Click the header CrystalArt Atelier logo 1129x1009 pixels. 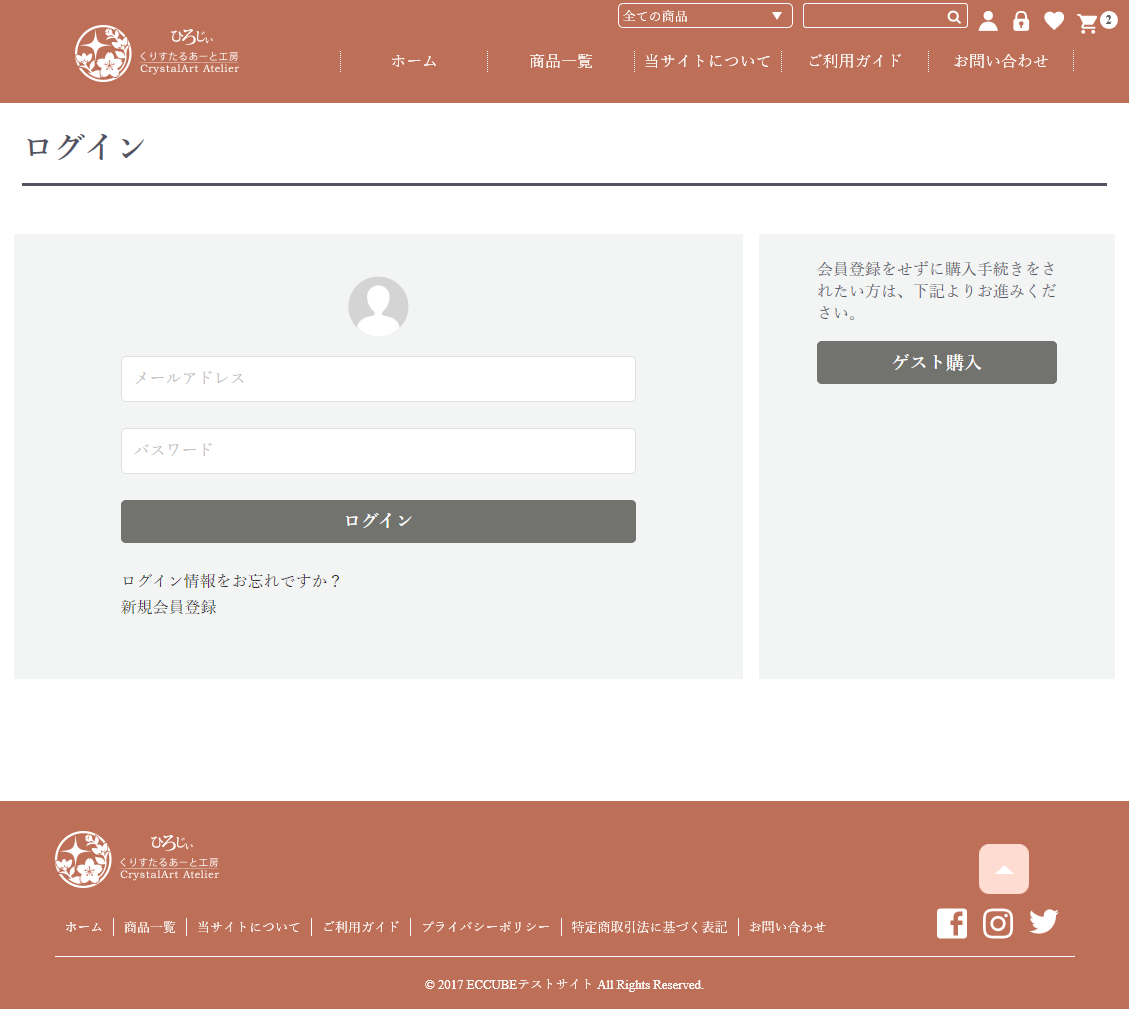coord(157,54)
